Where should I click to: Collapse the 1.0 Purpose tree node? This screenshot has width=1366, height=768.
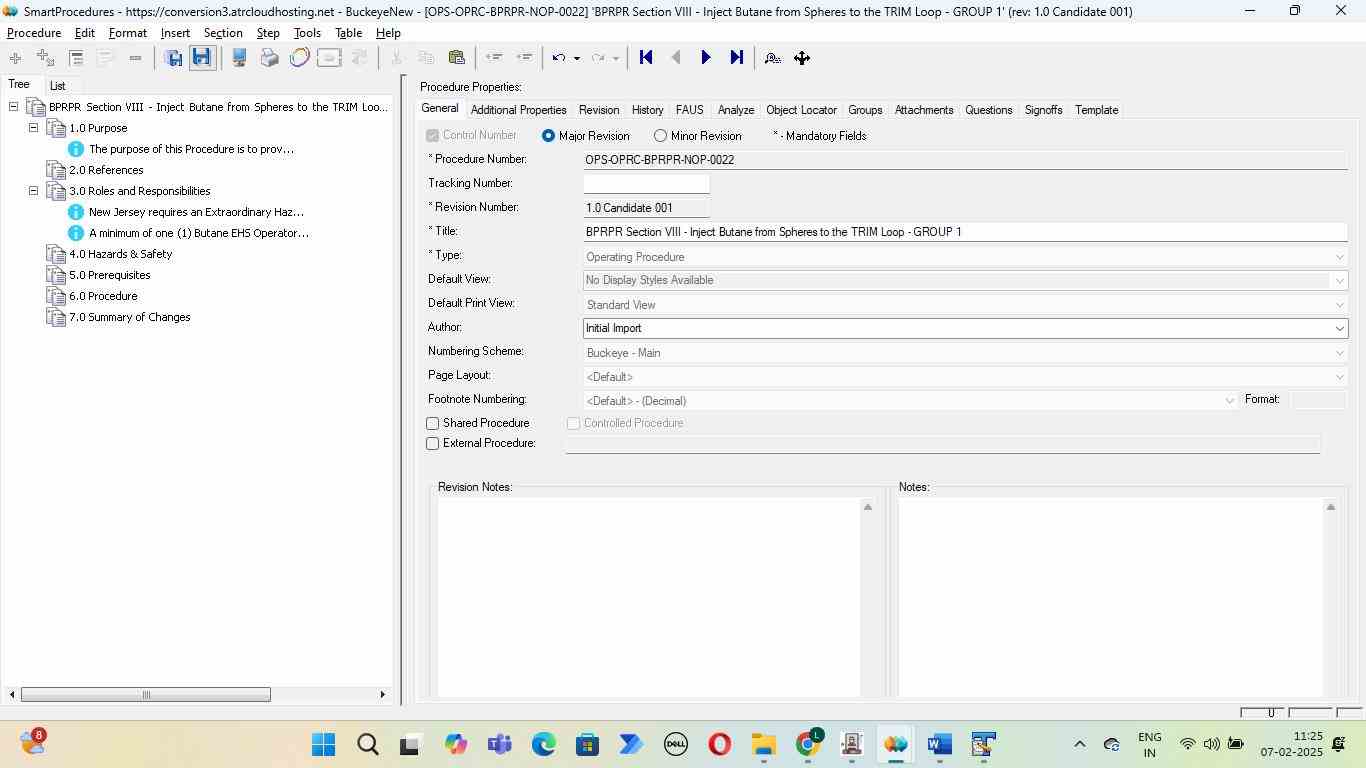(x=33, y=128)
